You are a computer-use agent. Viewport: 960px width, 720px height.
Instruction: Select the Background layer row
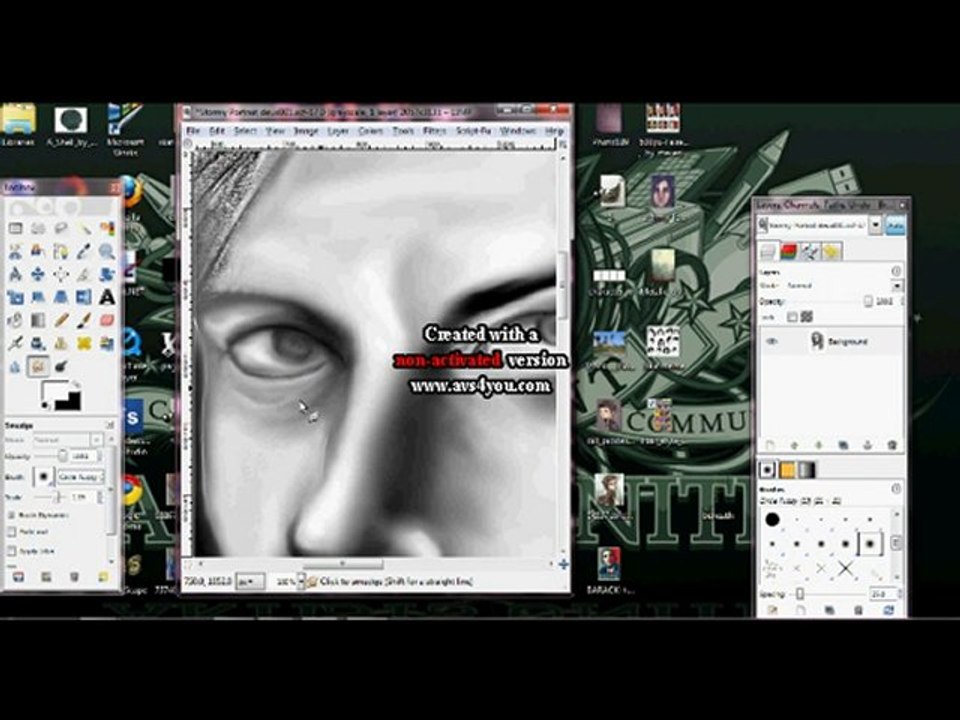click(x=831, y=342)
